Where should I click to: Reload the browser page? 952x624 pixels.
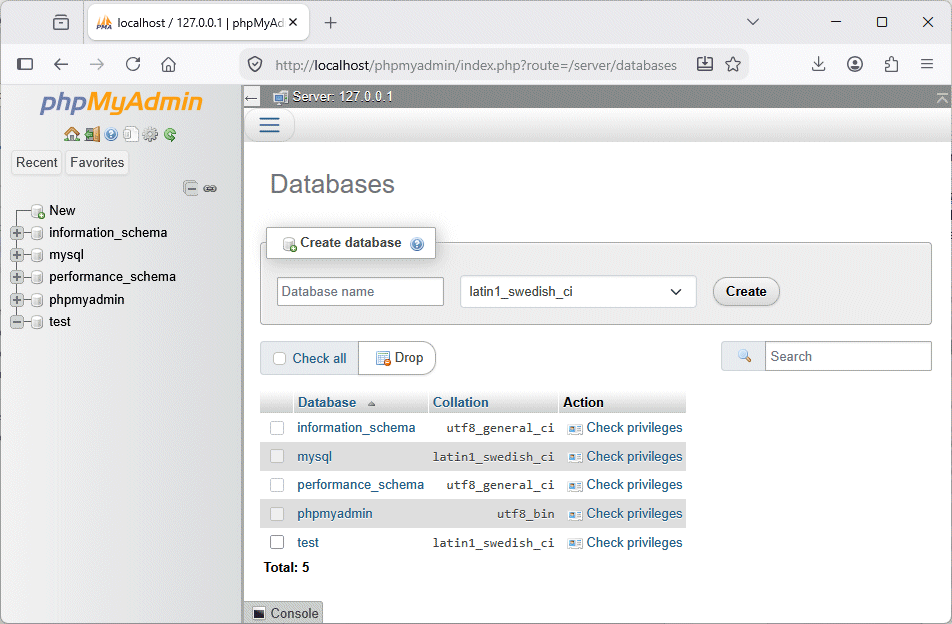(x=133, y=64)
